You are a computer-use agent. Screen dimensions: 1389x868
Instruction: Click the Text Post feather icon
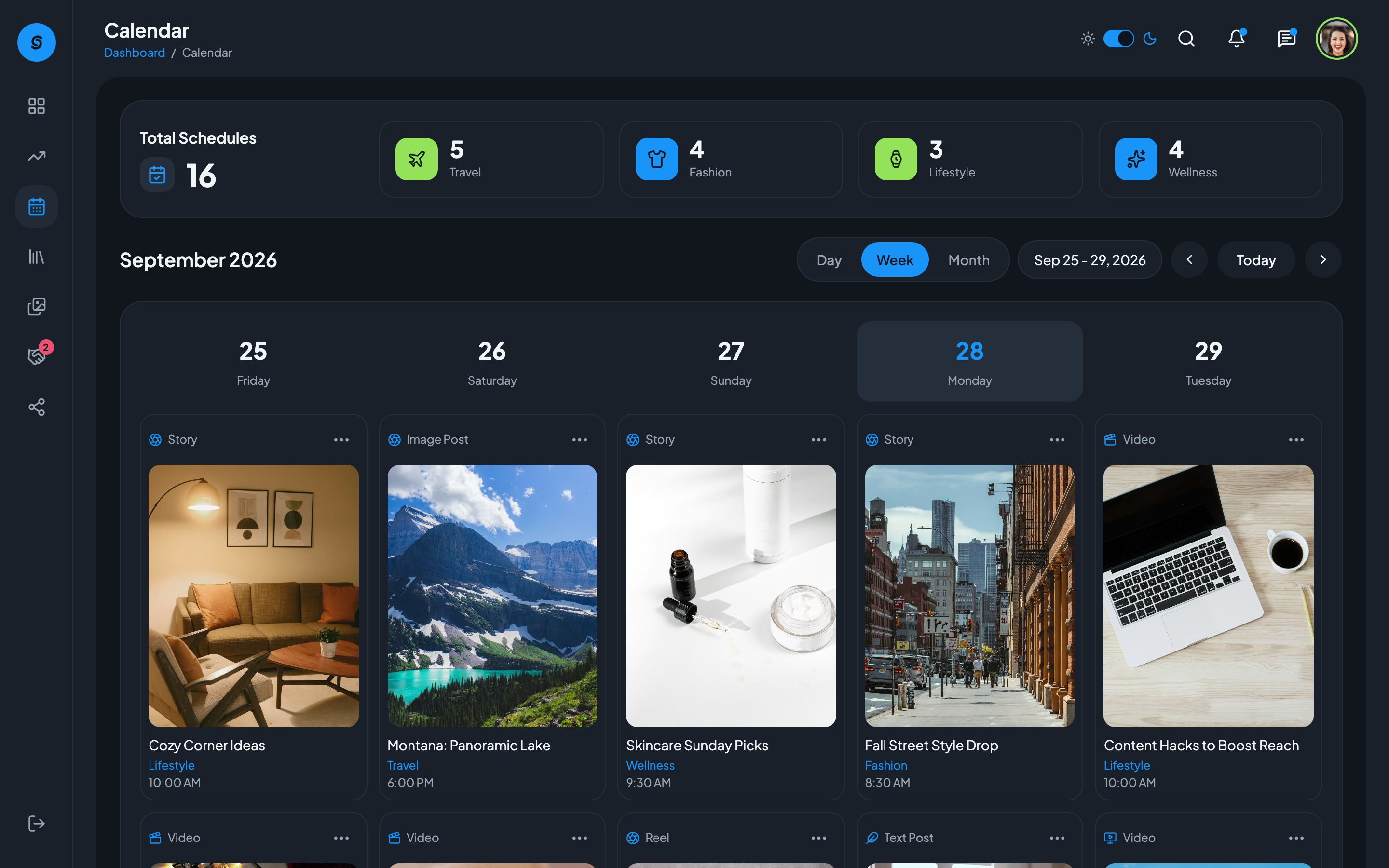[x=872, y=838]
